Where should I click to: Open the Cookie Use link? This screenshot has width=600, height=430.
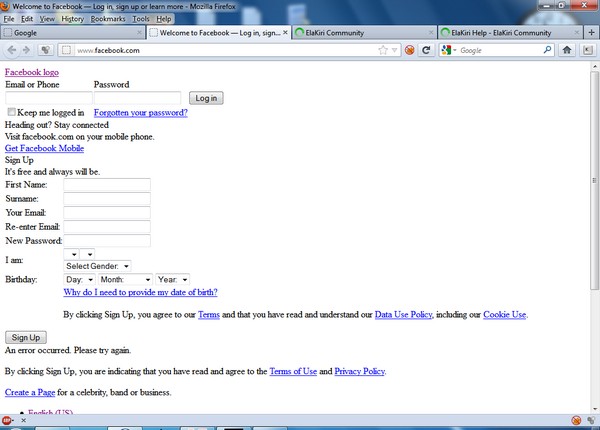pyautogui.click(x=505, y=315)
